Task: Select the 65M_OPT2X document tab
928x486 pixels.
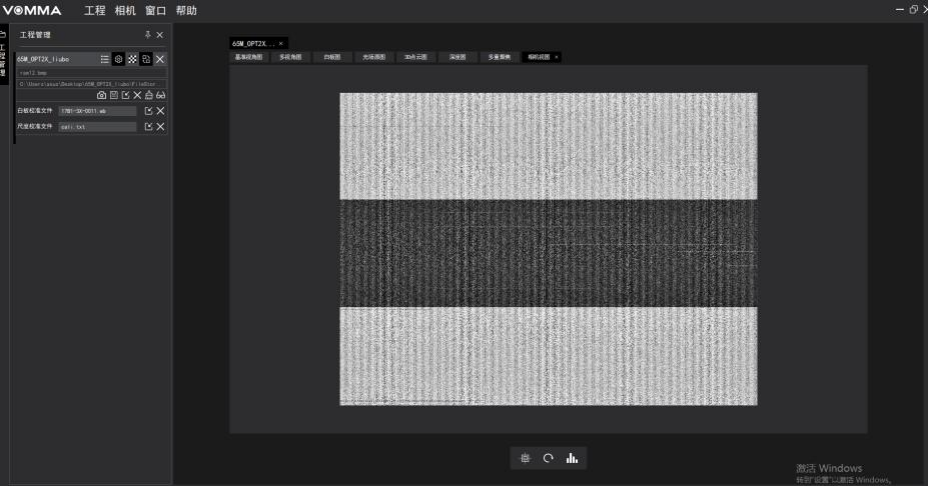Action: tap(253, 44)
